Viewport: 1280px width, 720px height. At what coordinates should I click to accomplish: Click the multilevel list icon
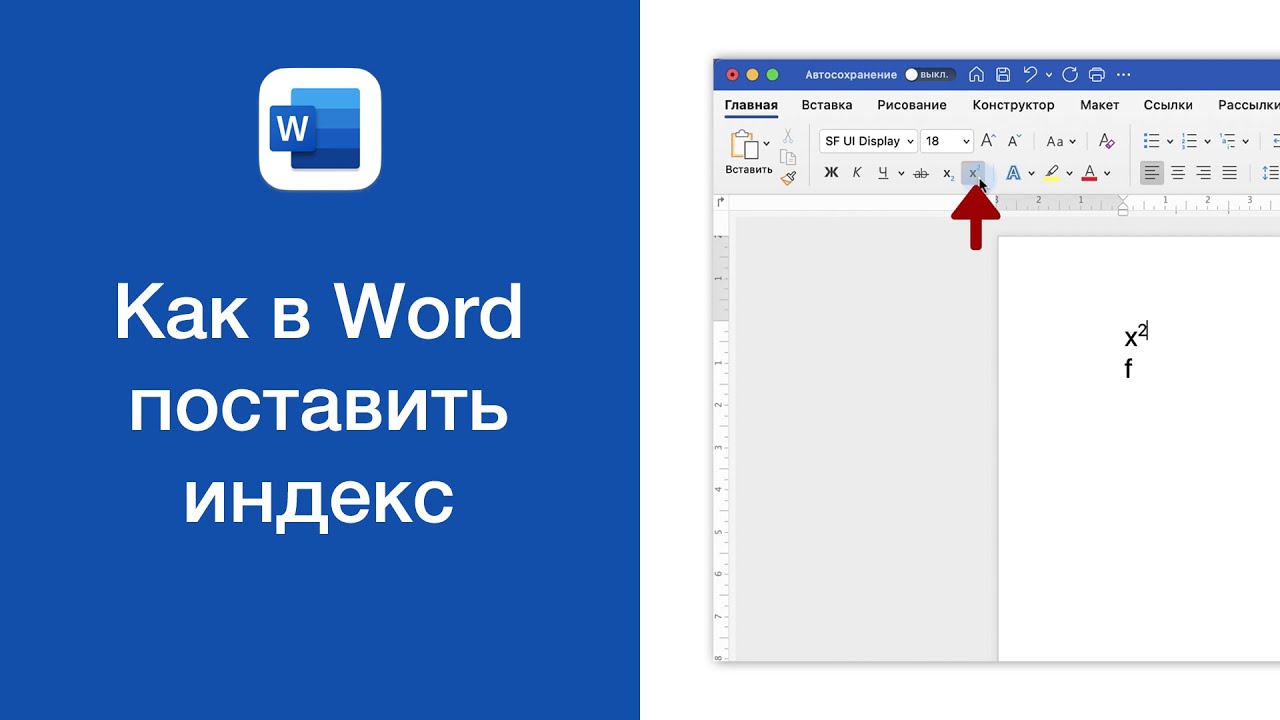click(1228, 141)
